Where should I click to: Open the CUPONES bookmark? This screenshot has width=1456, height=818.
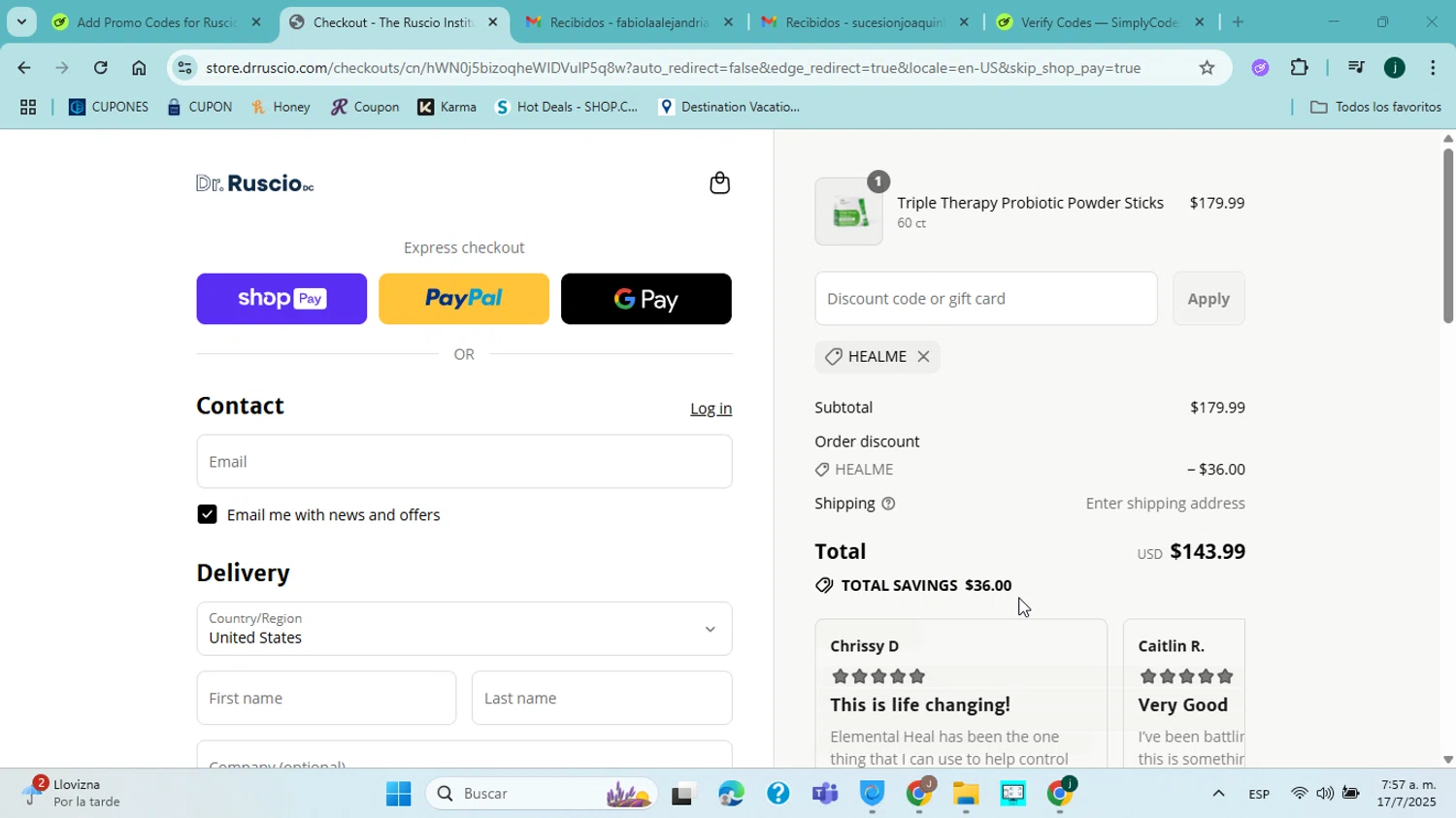click(109, 108)
